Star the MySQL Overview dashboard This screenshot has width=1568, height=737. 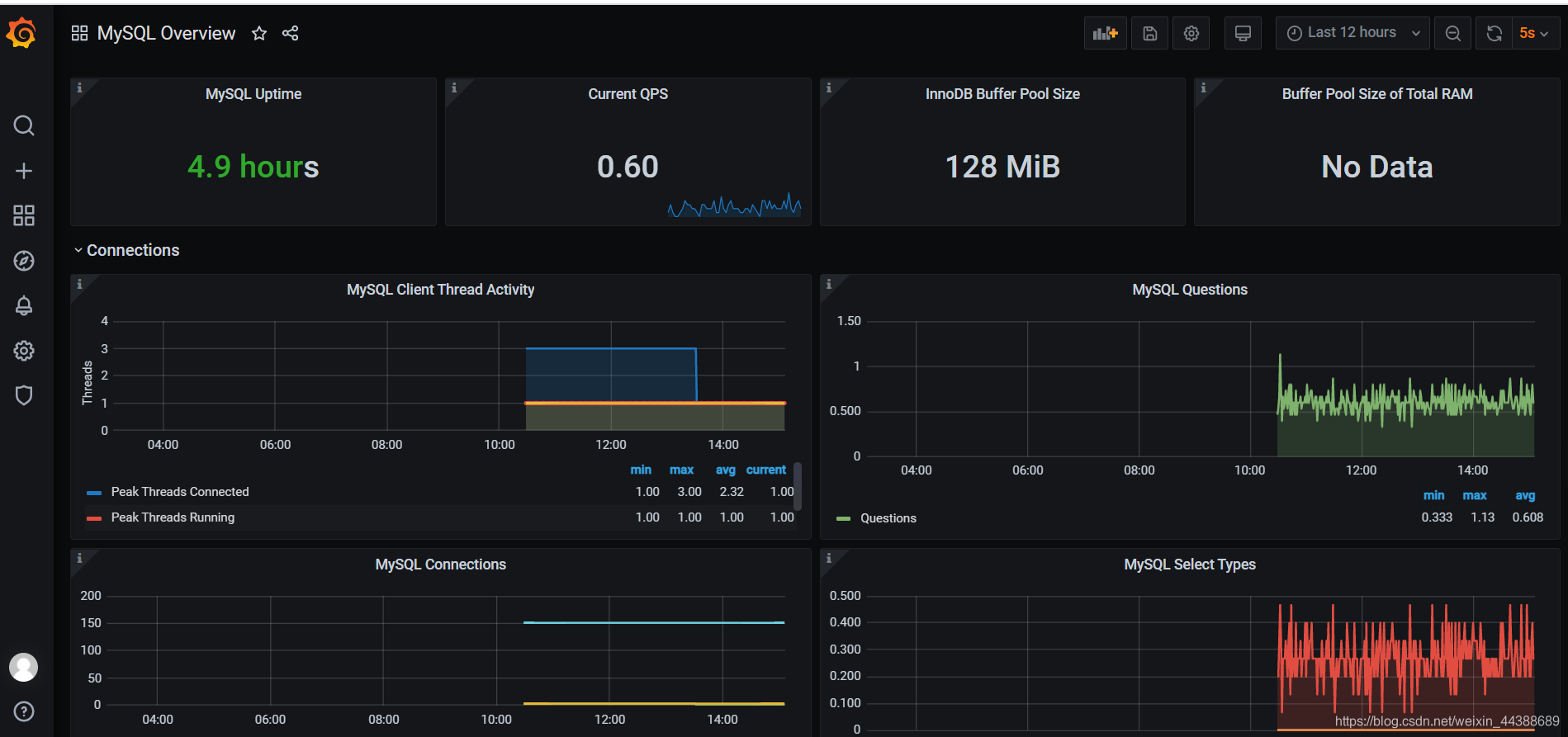coord(259,33)
